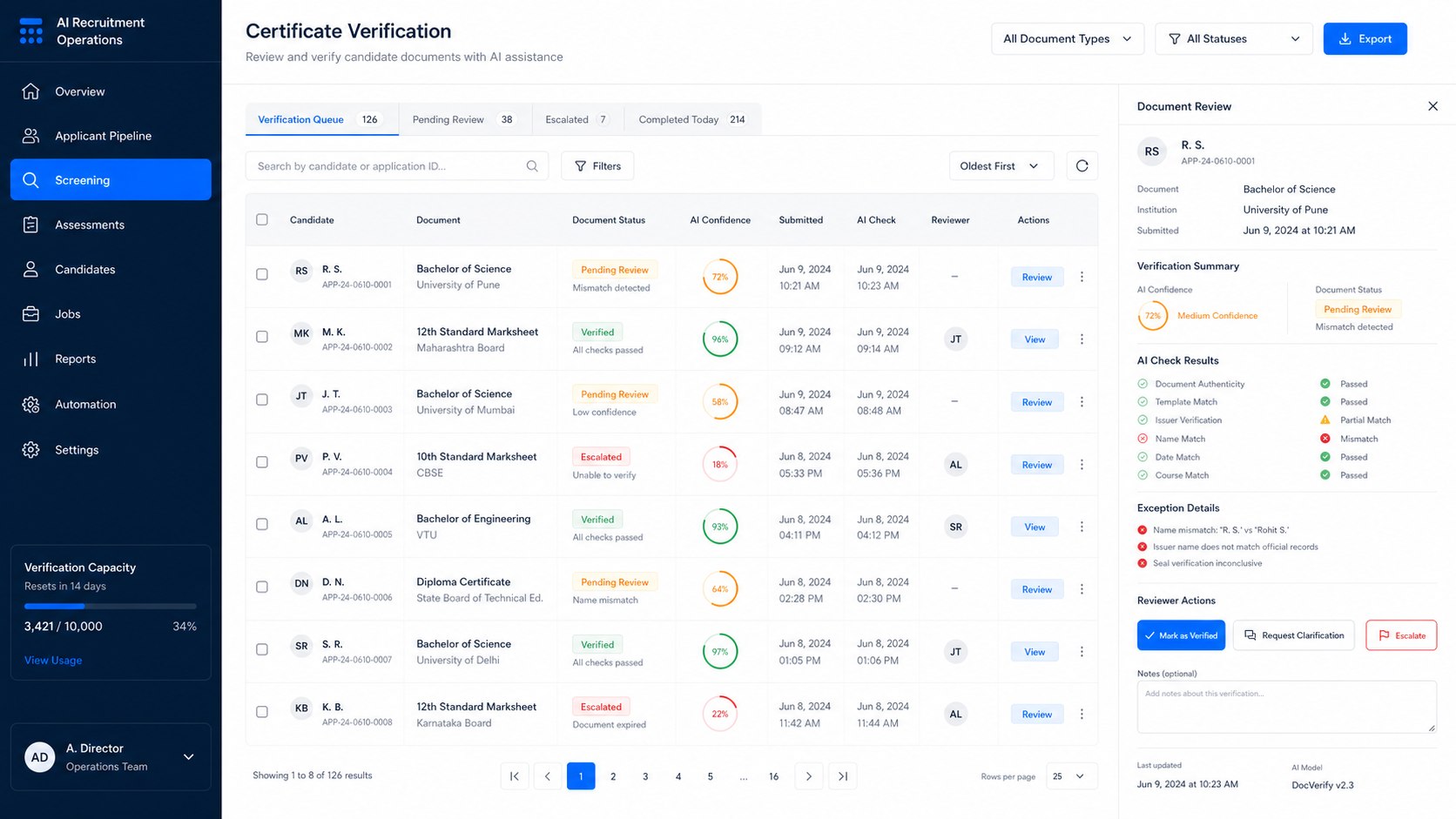Image resolution: width=1456 pixels, height=819 pixels.
Task: Change rows per page dropdown
Action: [x=1071, y=776]
